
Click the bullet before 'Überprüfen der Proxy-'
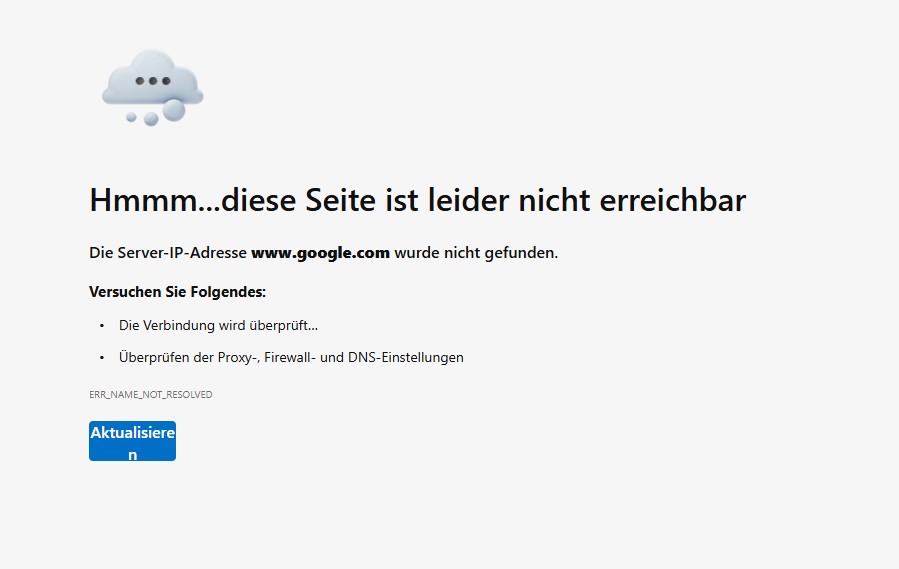click(101, 358)
